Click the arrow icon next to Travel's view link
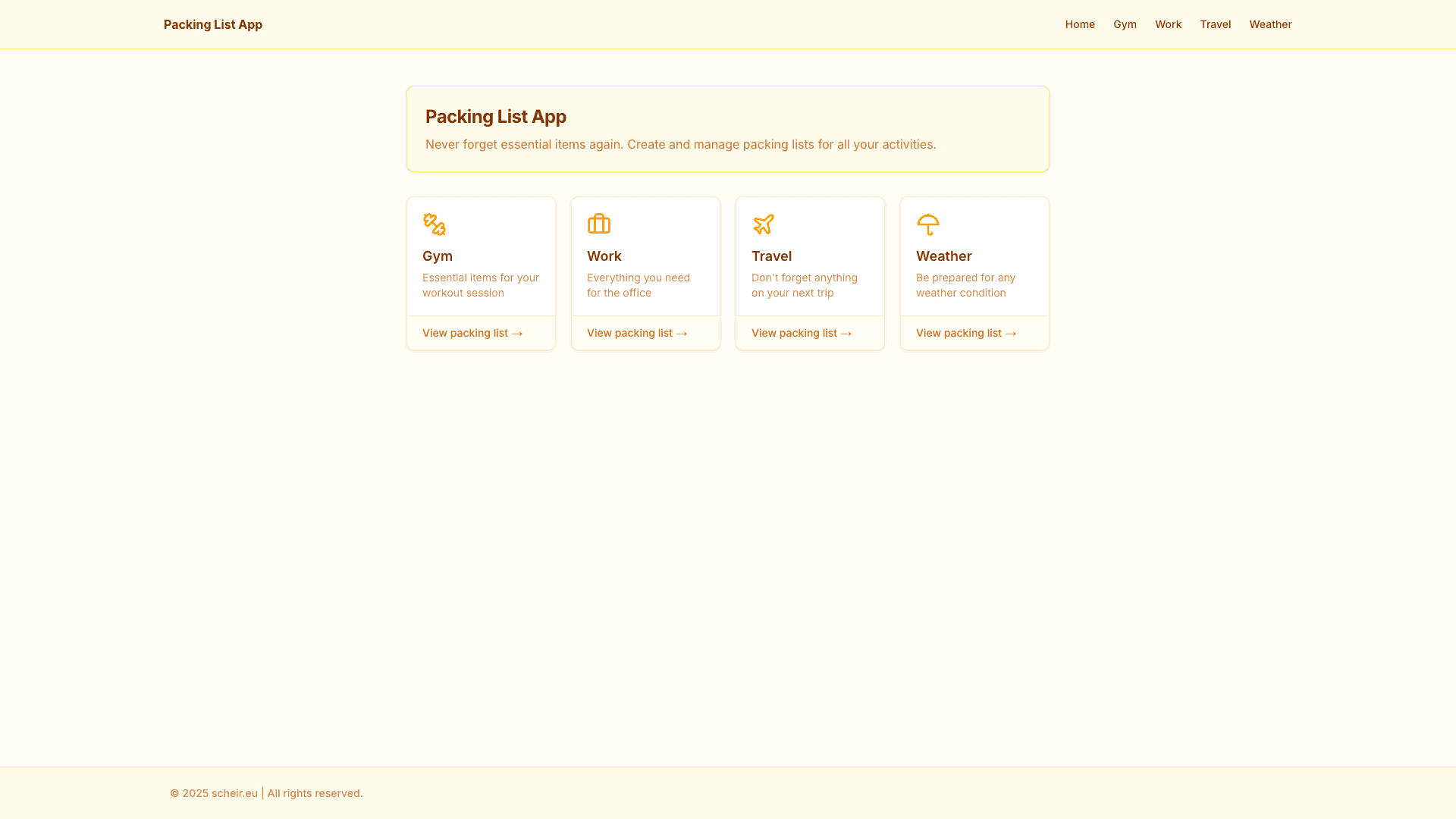Image resolution: width=1456 pixels, height=819 pixels. tap(846, 333)
